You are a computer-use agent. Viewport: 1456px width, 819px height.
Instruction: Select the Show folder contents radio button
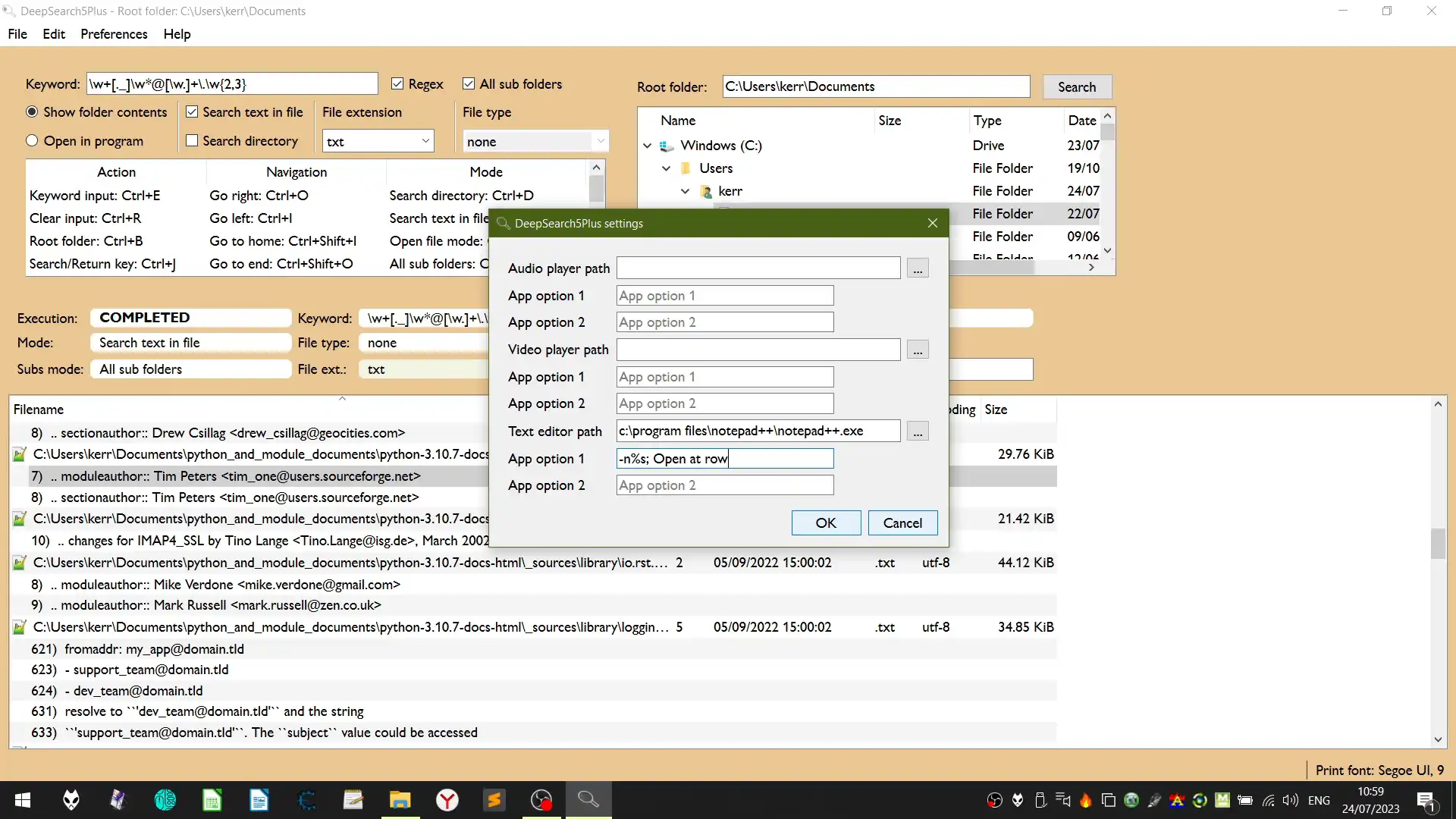(x=32, y=111)
